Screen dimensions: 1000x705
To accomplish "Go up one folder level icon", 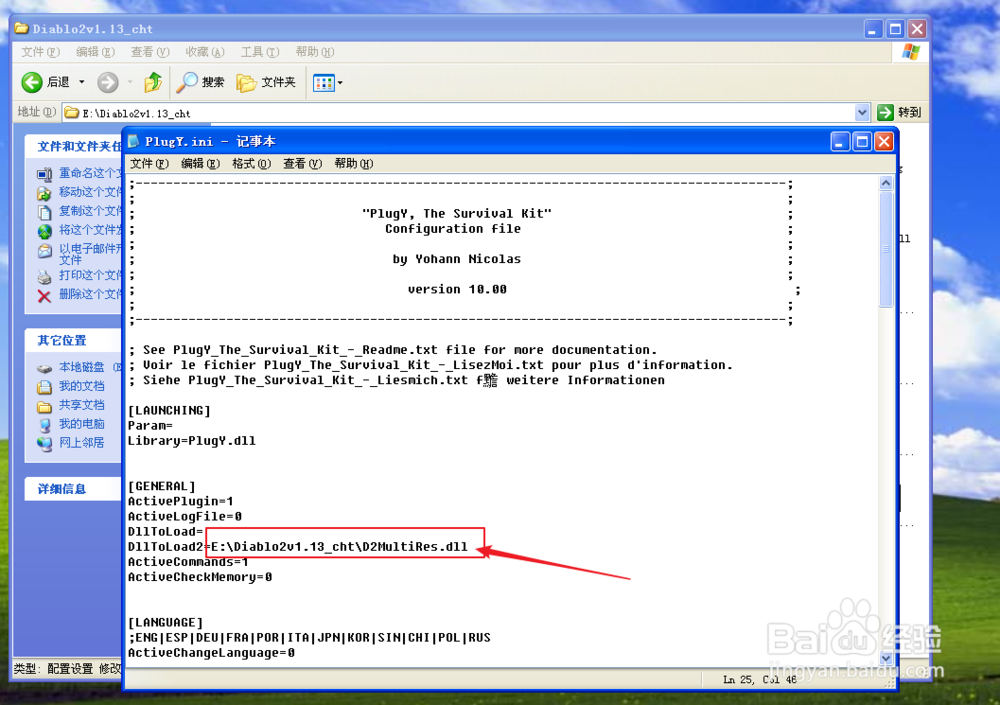I will [x=153, y=82].
